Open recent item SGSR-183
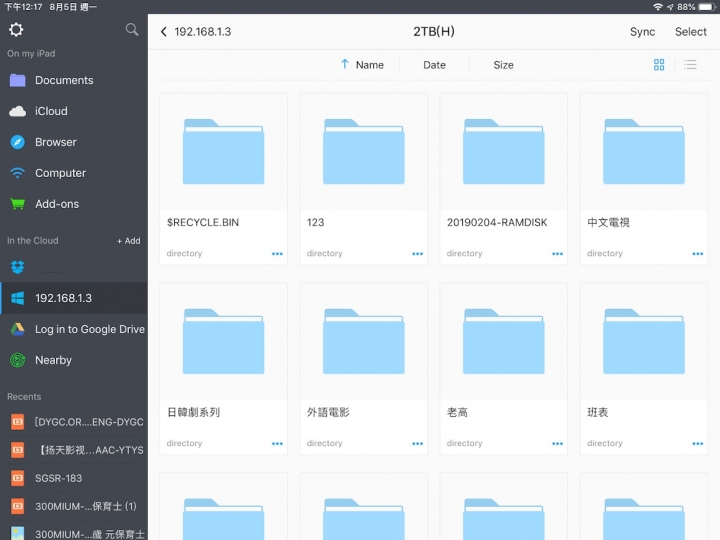This screenshot has height=540, width=720. click(73, 478)
